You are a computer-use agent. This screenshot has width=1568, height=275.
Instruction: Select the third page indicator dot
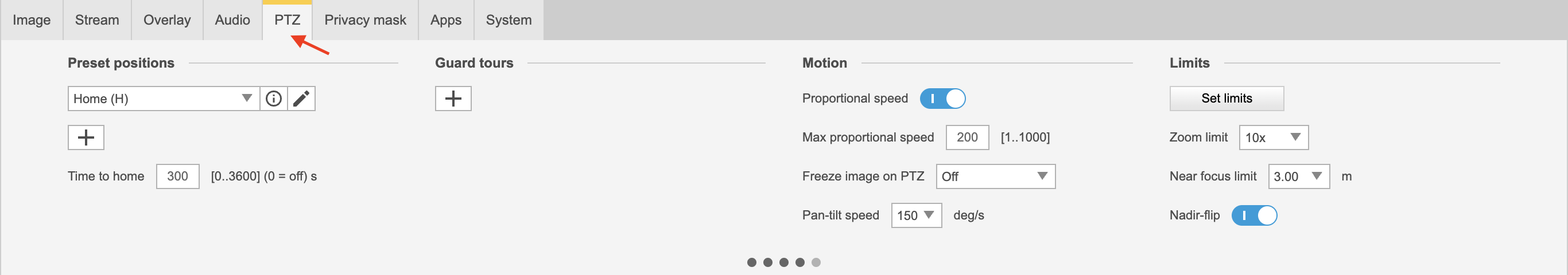pyautogui.click(x=784, y=262)
